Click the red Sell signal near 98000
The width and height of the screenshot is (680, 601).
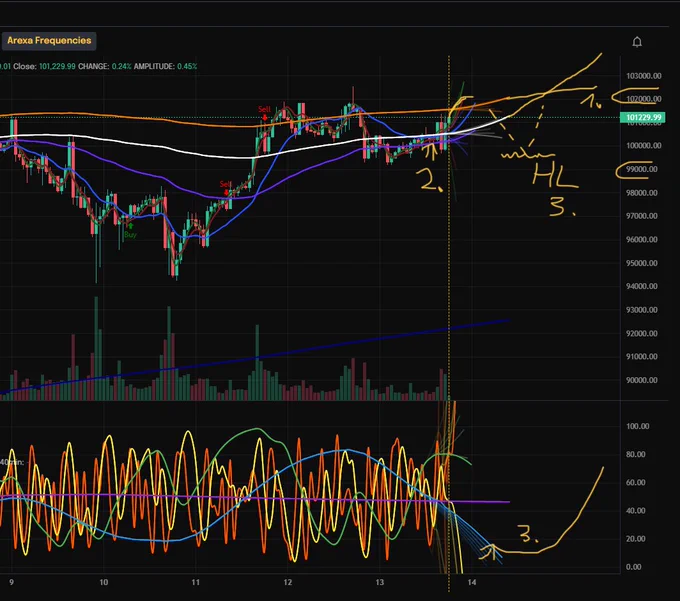[x=225, y=186]
